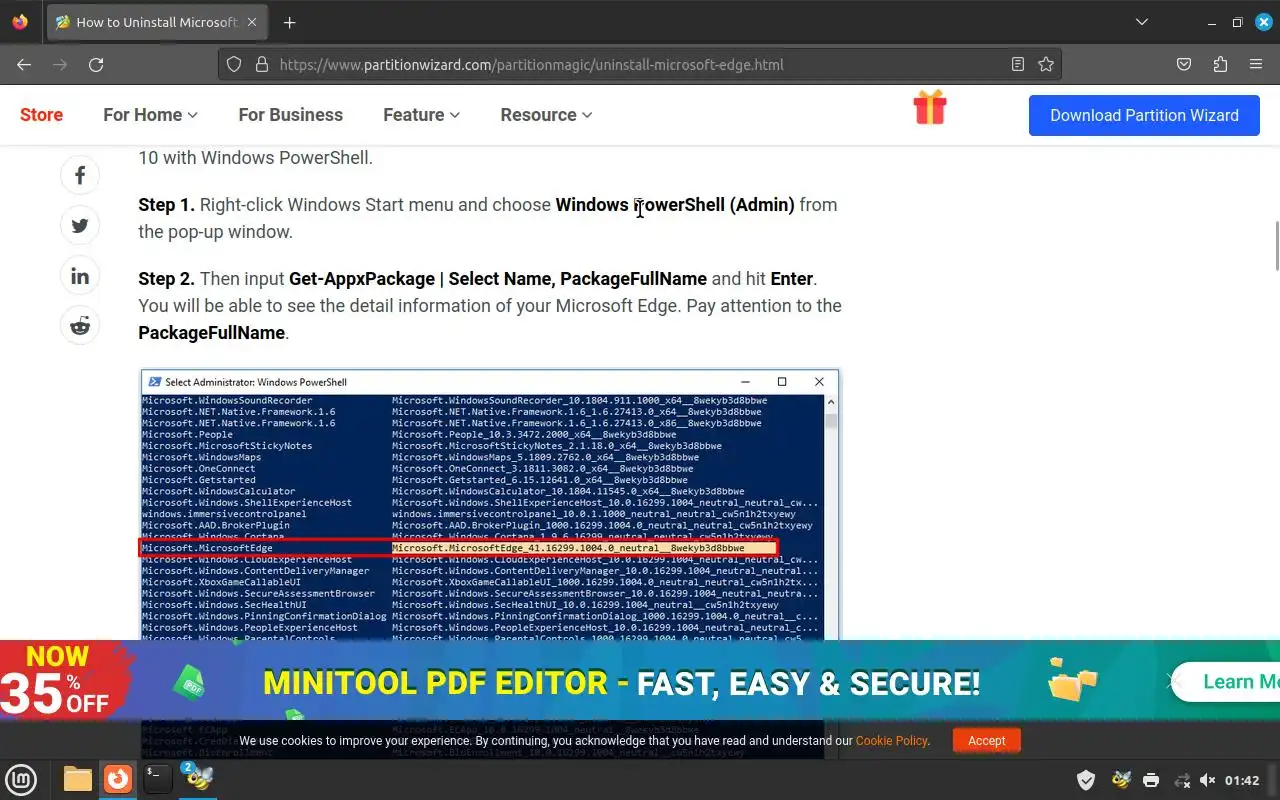This screenshot has height=800, width=1280.
Task: Share the article on Reddit
Action: [80, 325]
